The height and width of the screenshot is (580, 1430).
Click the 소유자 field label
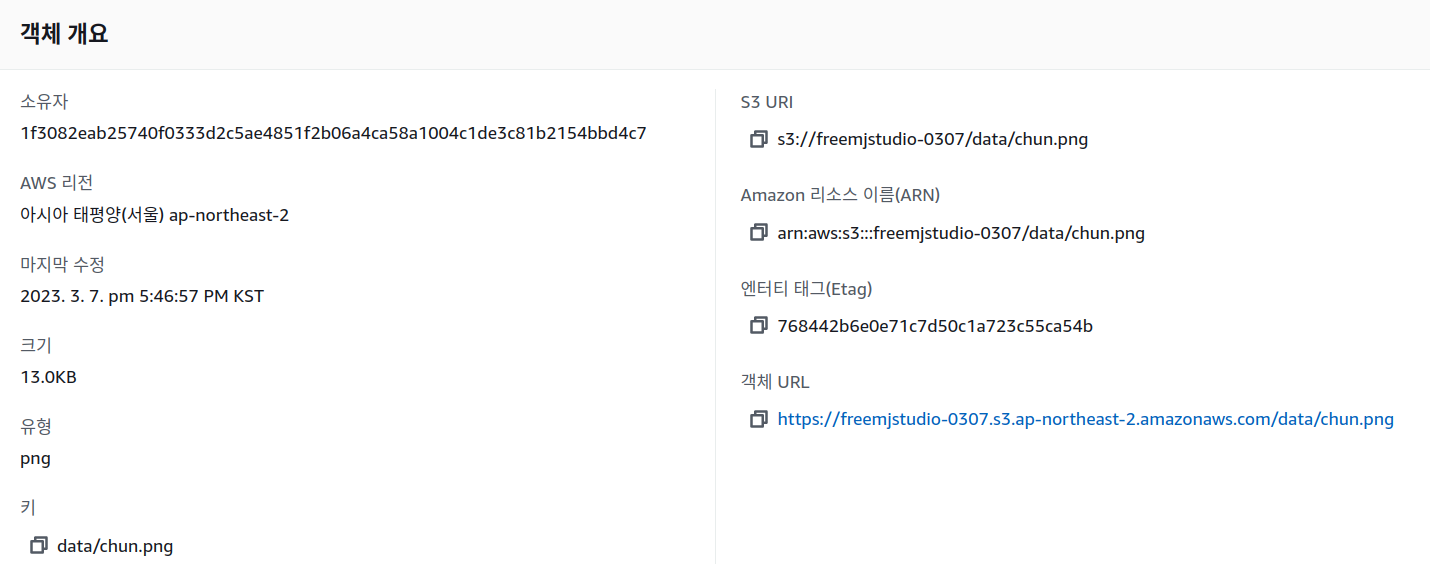pyautogui.click(x=44, y=101)
